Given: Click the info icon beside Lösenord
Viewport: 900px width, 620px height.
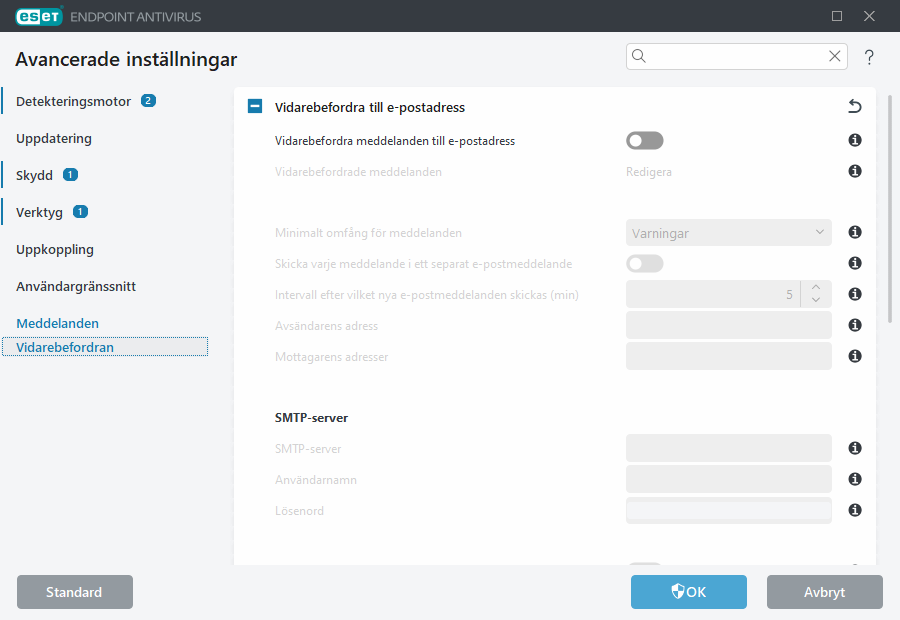Looking at the screenshot, I should (x=854, y=510).
